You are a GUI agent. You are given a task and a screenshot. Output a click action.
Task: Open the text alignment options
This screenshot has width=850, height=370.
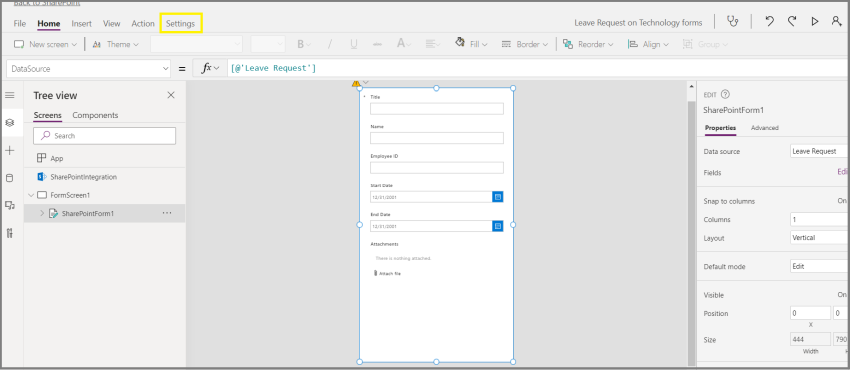[433, 44]
